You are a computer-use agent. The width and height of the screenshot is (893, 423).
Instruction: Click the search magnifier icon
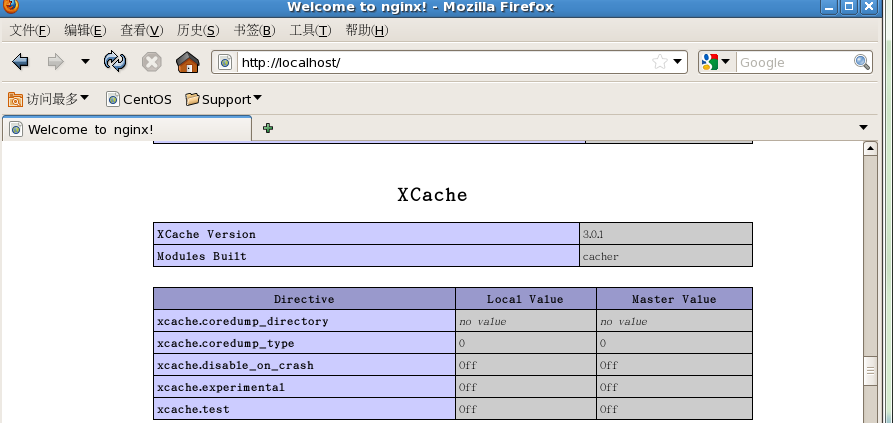[x=862, y=62]
